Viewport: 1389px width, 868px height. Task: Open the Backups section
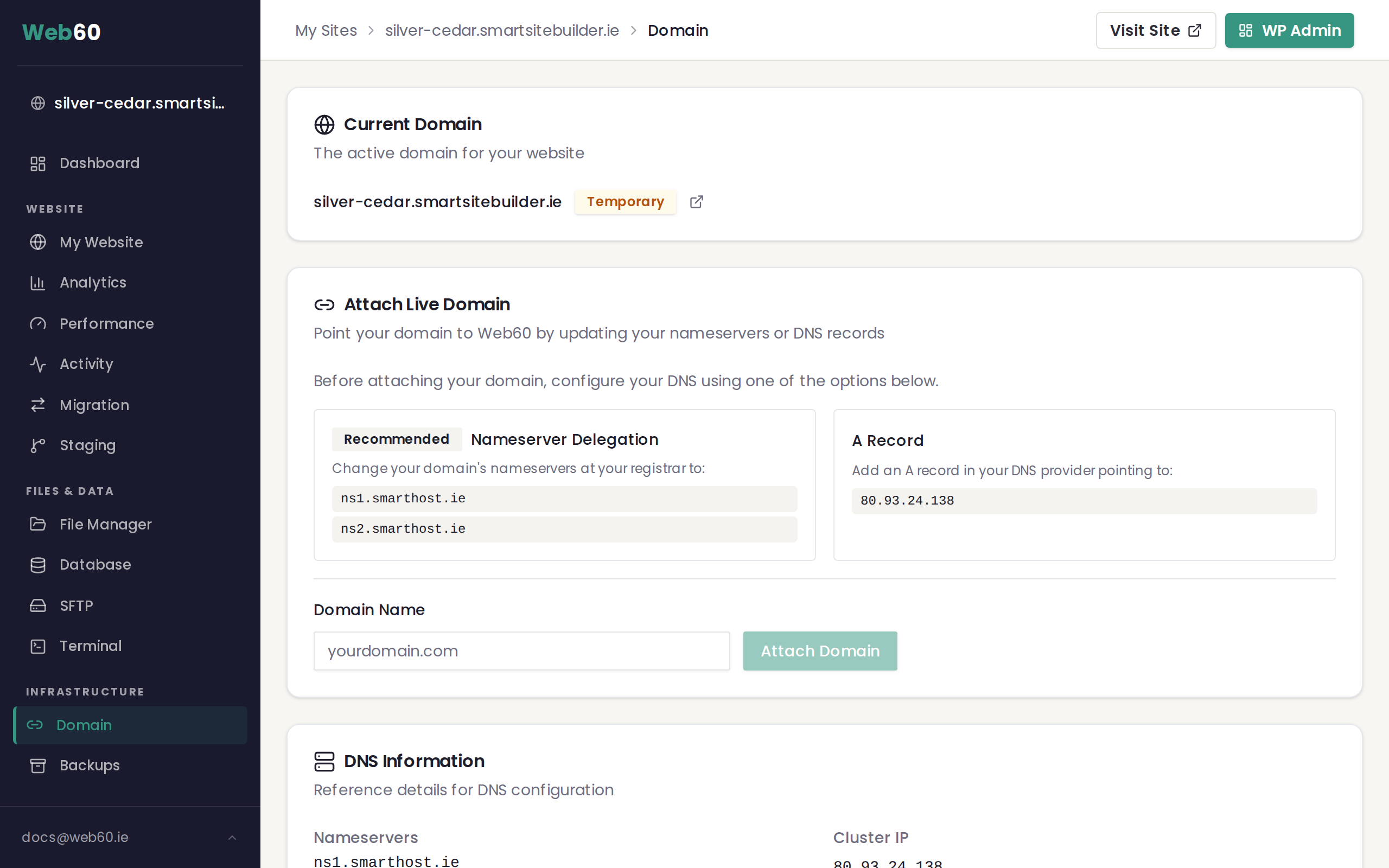[89, 765]
